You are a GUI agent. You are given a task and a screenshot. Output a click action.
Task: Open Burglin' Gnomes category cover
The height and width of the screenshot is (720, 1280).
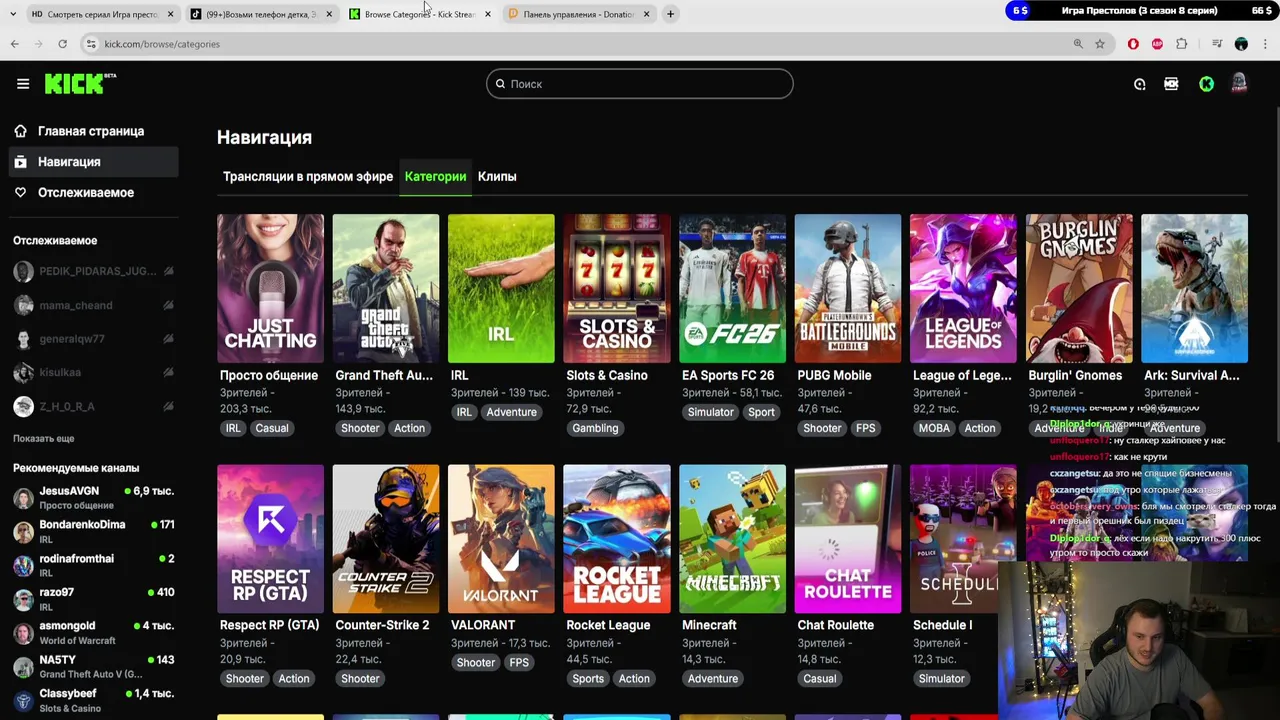click(x=1079, y=288)
